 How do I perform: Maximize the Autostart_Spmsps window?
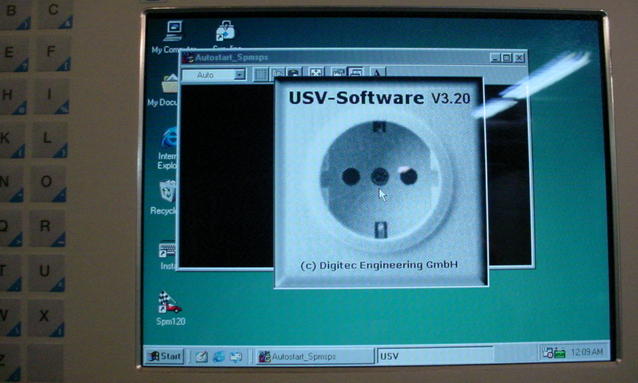[x=507, y=58]
